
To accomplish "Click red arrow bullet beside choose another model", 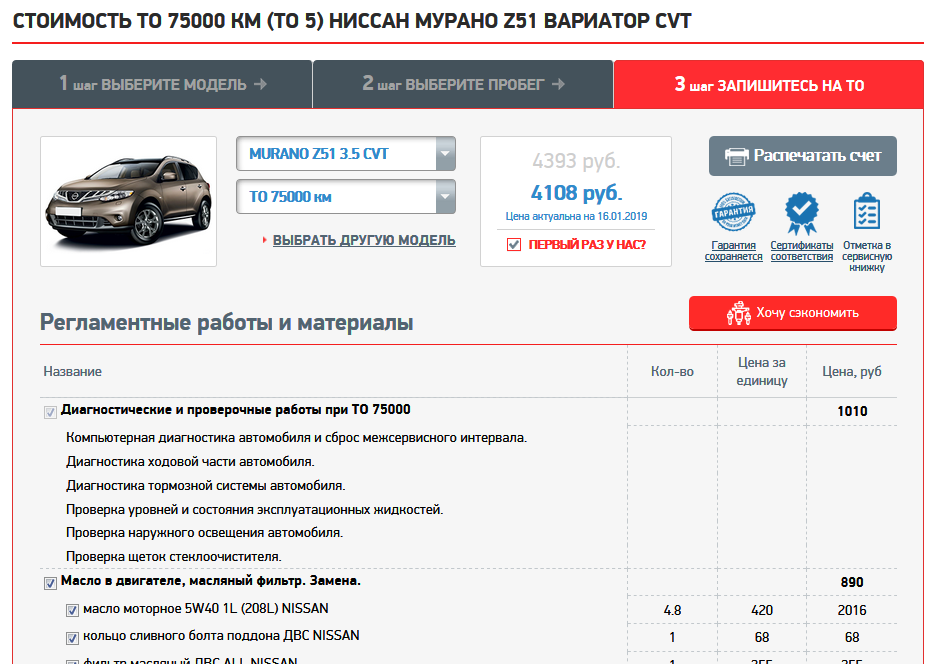I will (x=264, y=240).
